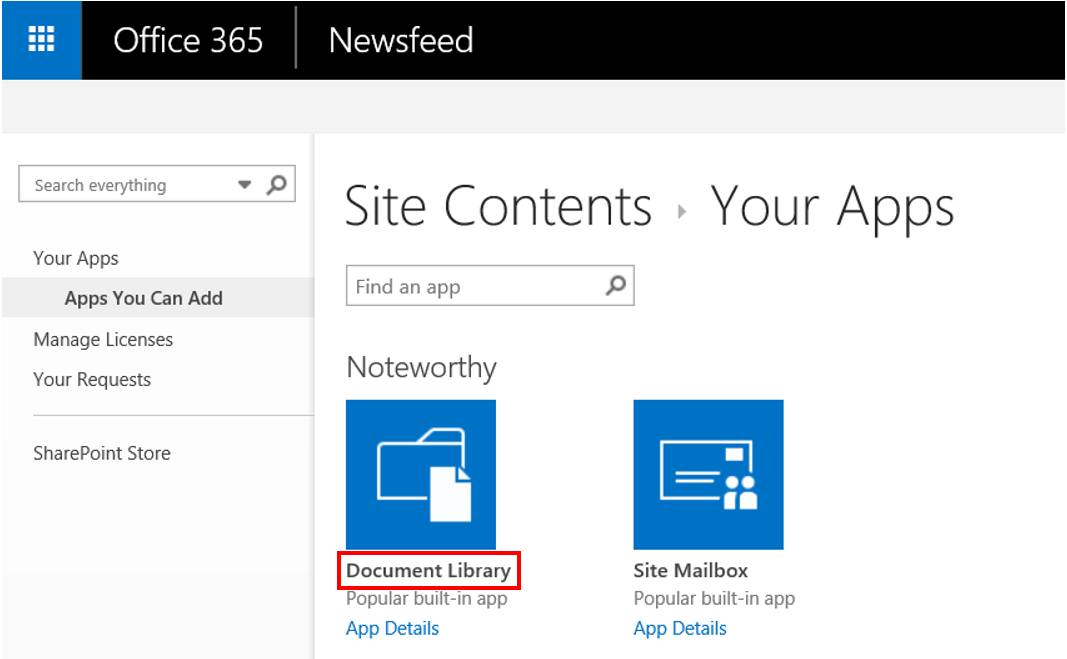1067x659 pixels.
Task: Expand the Search everything scope dropdown
Action: 245,184
